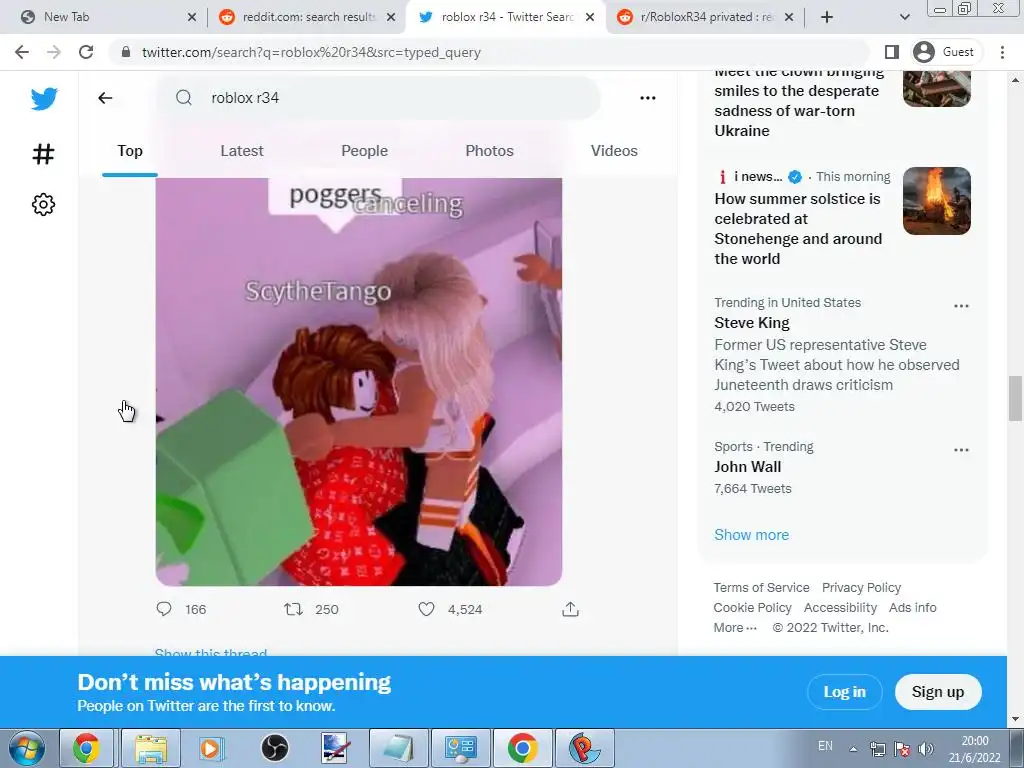Screen dimensions: 1024x768
Task: Open Twitter home via bird logo
Action: [44, 99]
